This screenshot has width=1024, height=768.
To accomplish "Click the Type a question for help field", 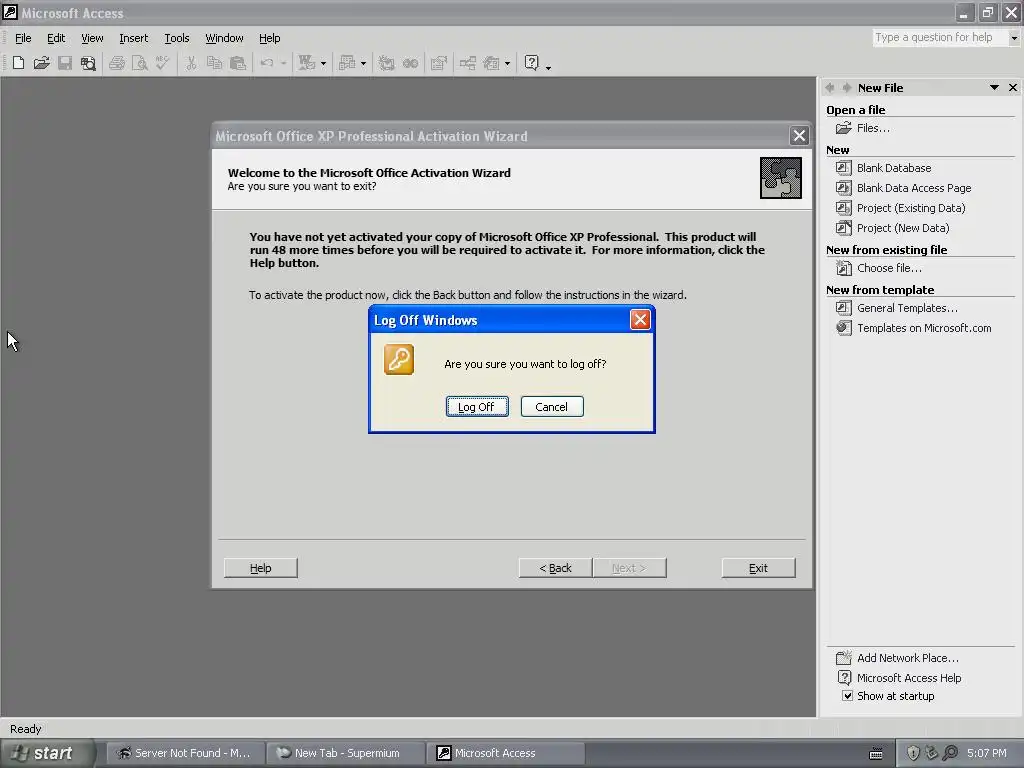I will 940,37.
